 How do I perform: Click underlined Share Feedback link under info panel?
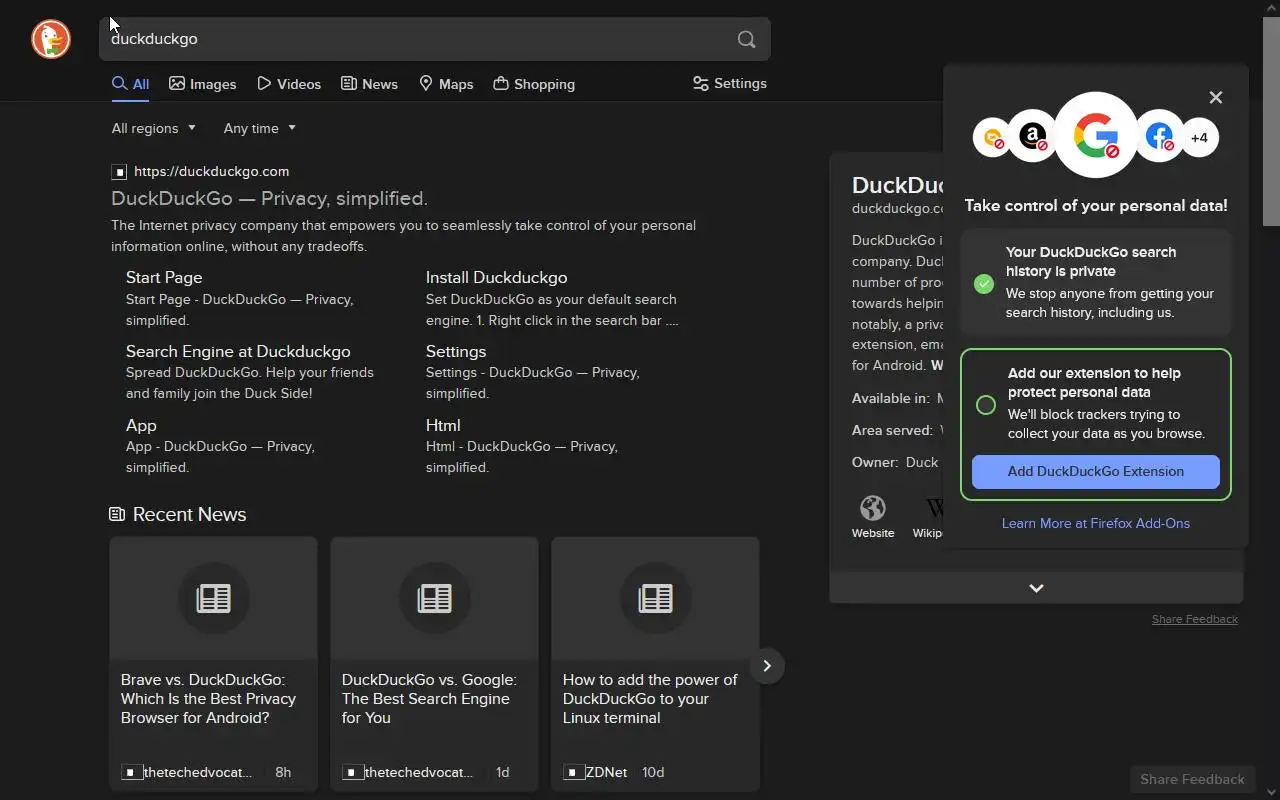pos(1195,619)
